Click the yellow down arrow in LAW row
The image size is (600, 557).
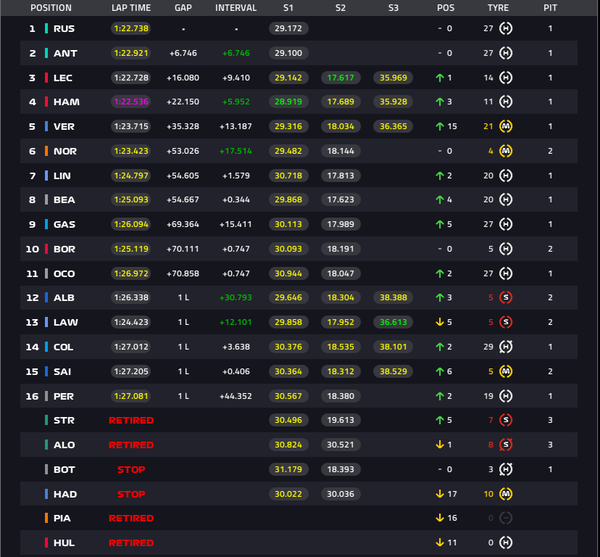(x=440, y=322)
